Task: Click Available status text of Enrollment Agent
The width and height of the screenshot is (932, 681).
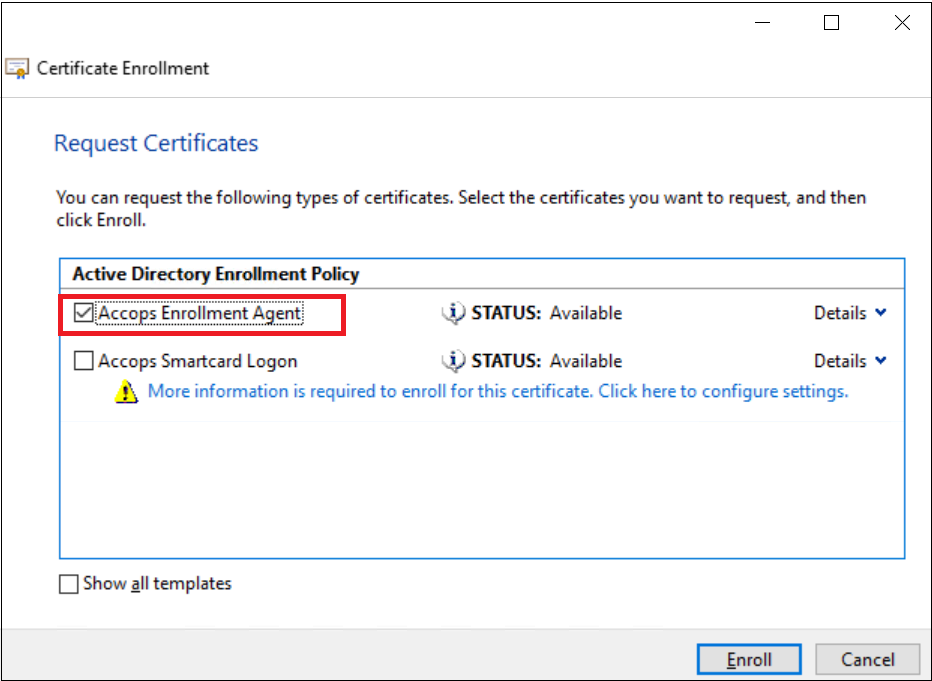Action: click(x=585, y=313)
